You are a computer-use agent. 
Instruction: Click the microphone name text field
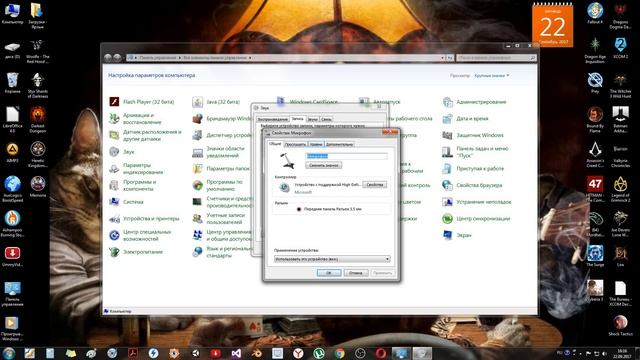click(346, 156)
